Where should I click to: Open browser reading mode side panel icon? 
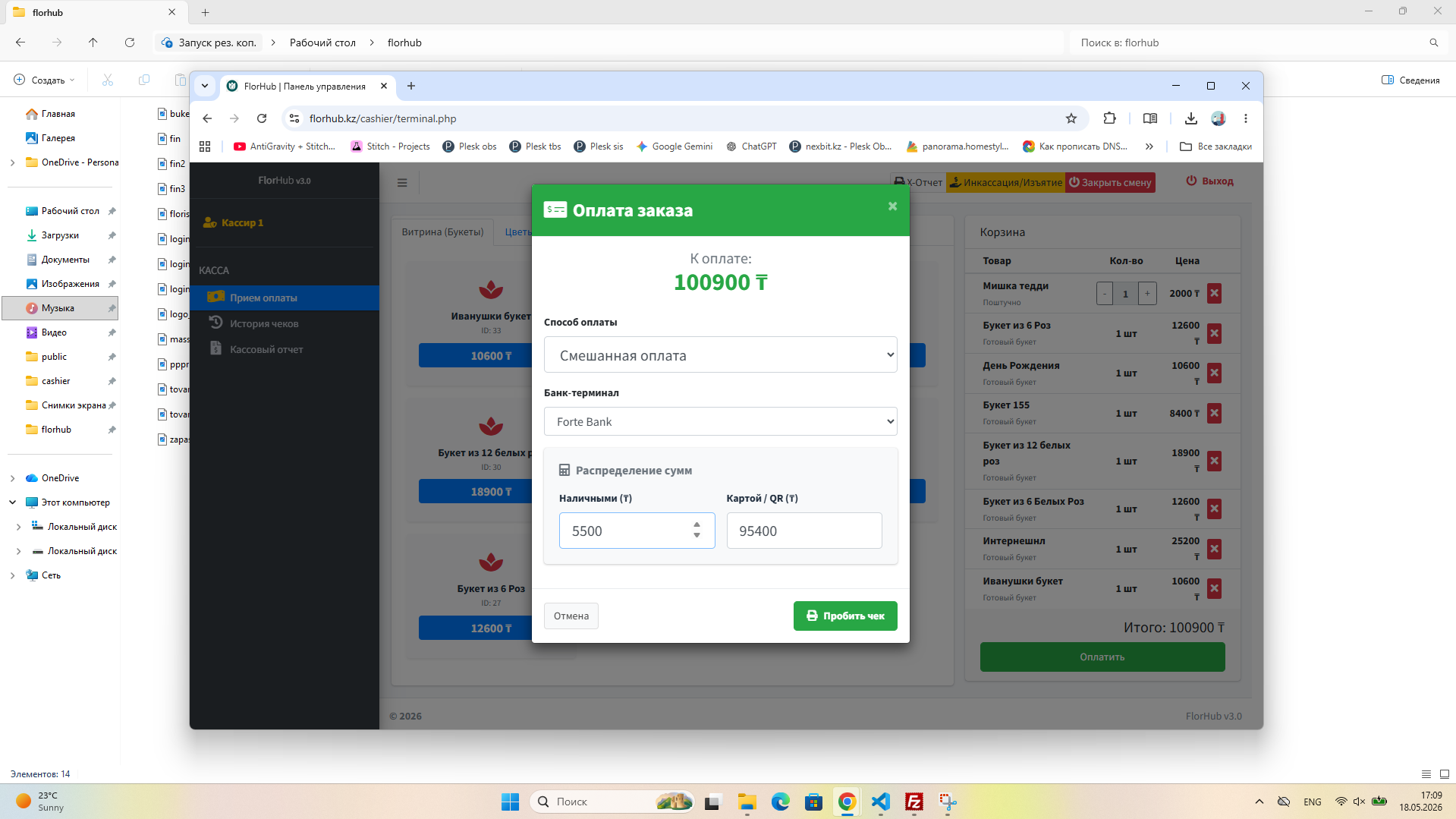1150,118
